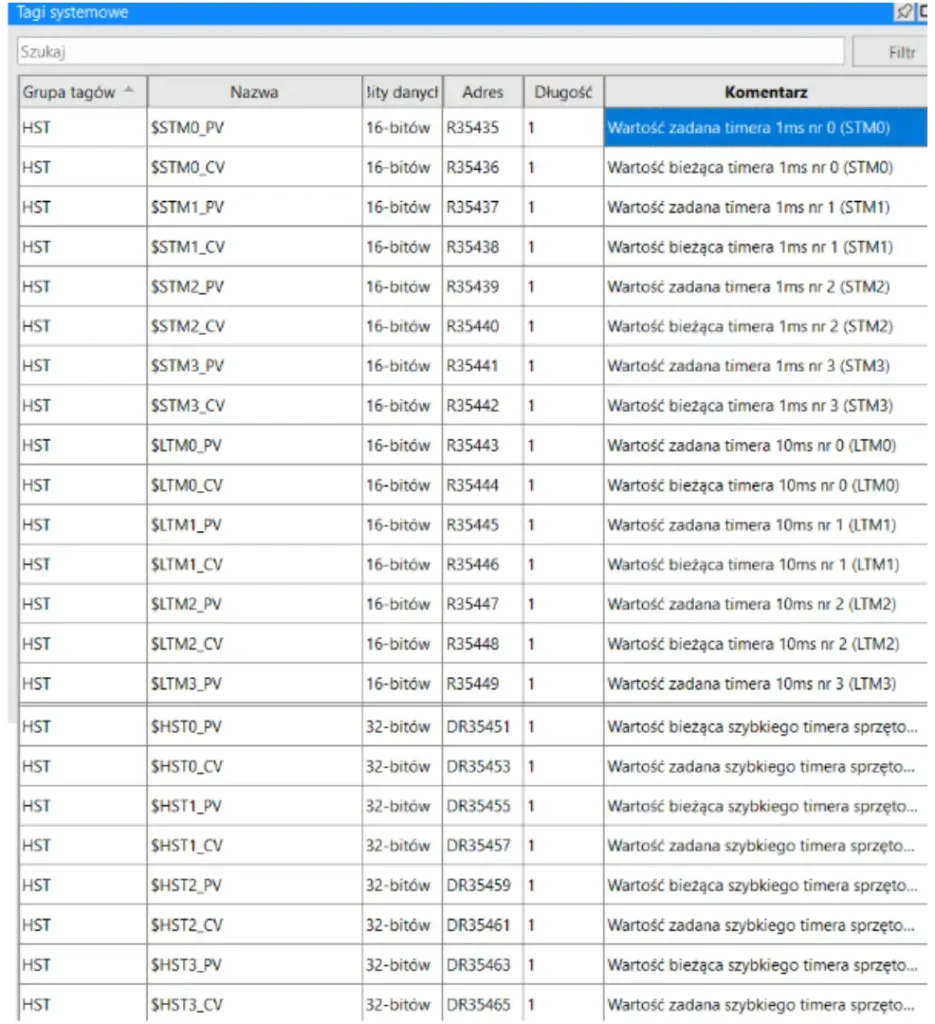Select address R35444 in the table
Viewport: 935px width, 1024px height.
coord(473,485)
